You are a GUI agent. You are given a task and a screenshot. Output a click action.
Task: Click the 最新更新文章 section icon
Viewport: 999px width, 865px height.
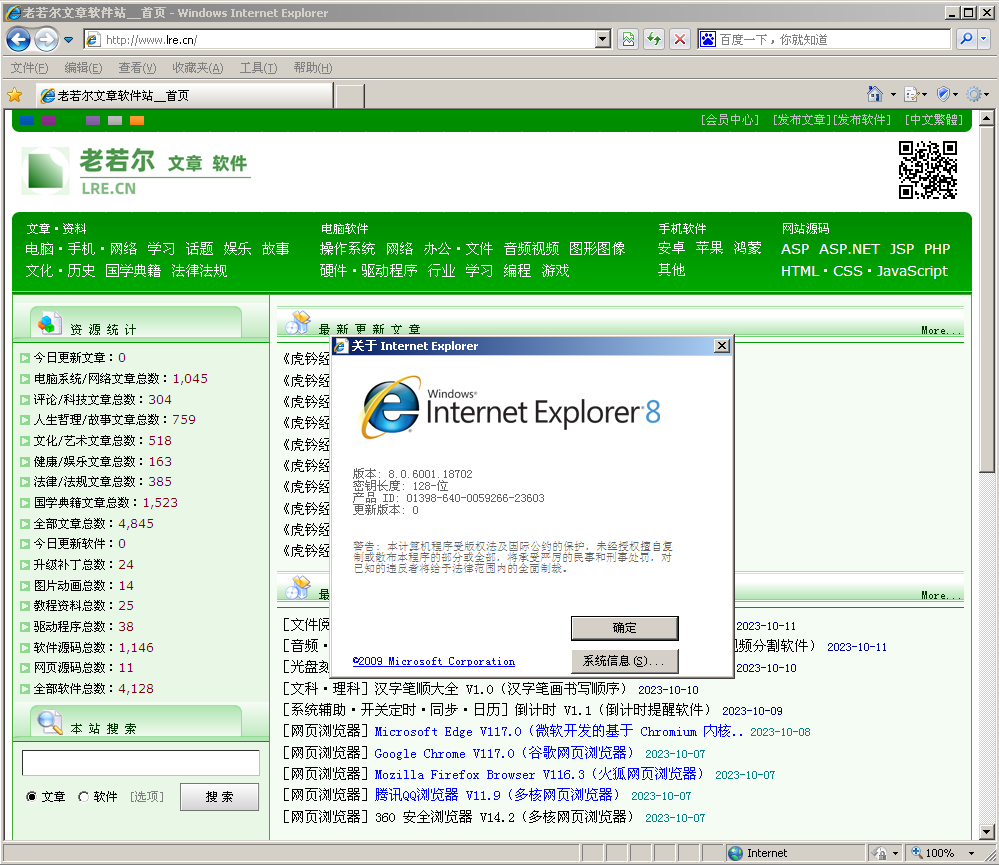(x=298, y=322)
